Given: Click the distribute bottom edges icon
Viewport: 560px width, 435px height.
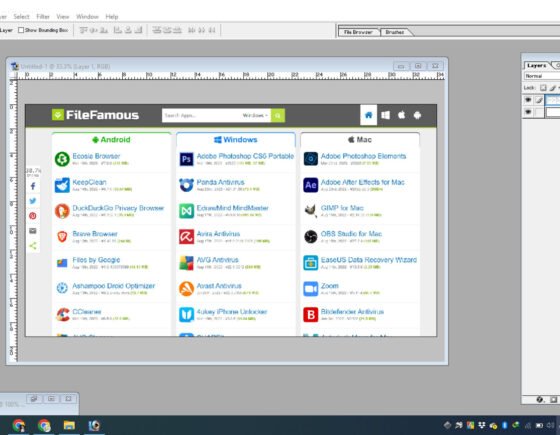Looking at the screenshot, I should click(177, 30).
